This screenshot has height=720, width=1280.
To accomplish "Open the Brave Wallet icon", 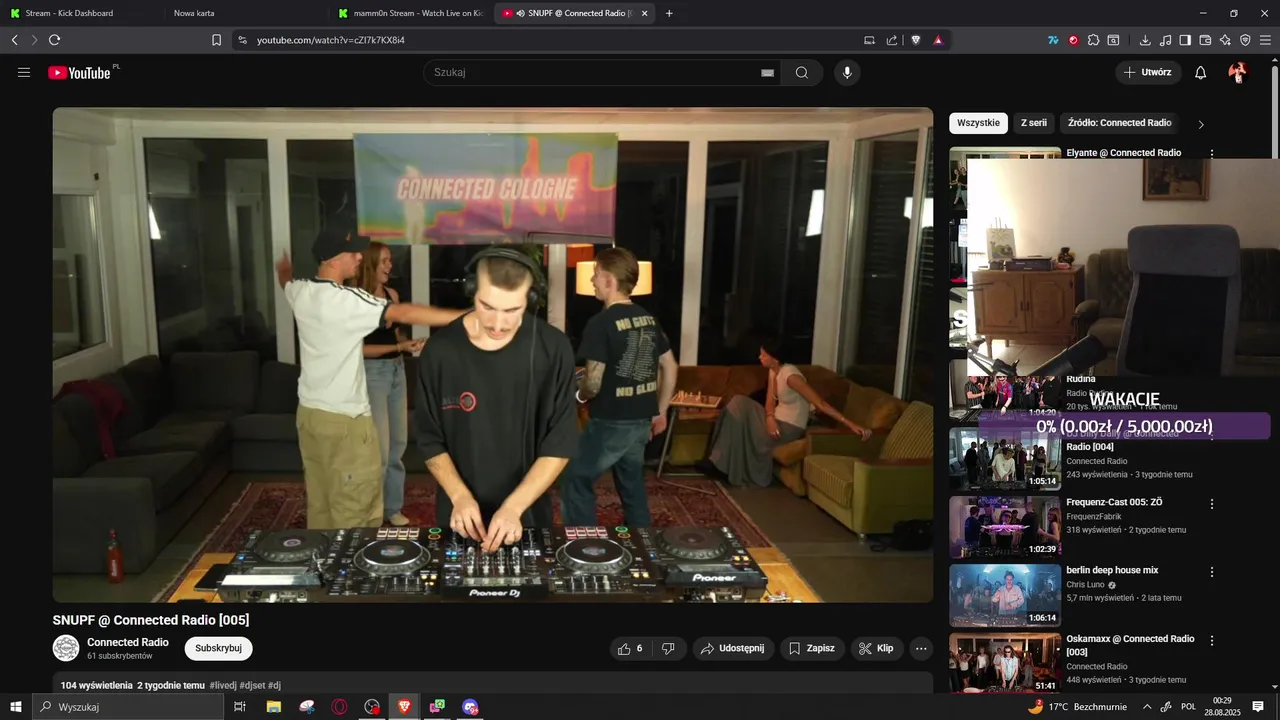I will click(x=1205, y=40).
